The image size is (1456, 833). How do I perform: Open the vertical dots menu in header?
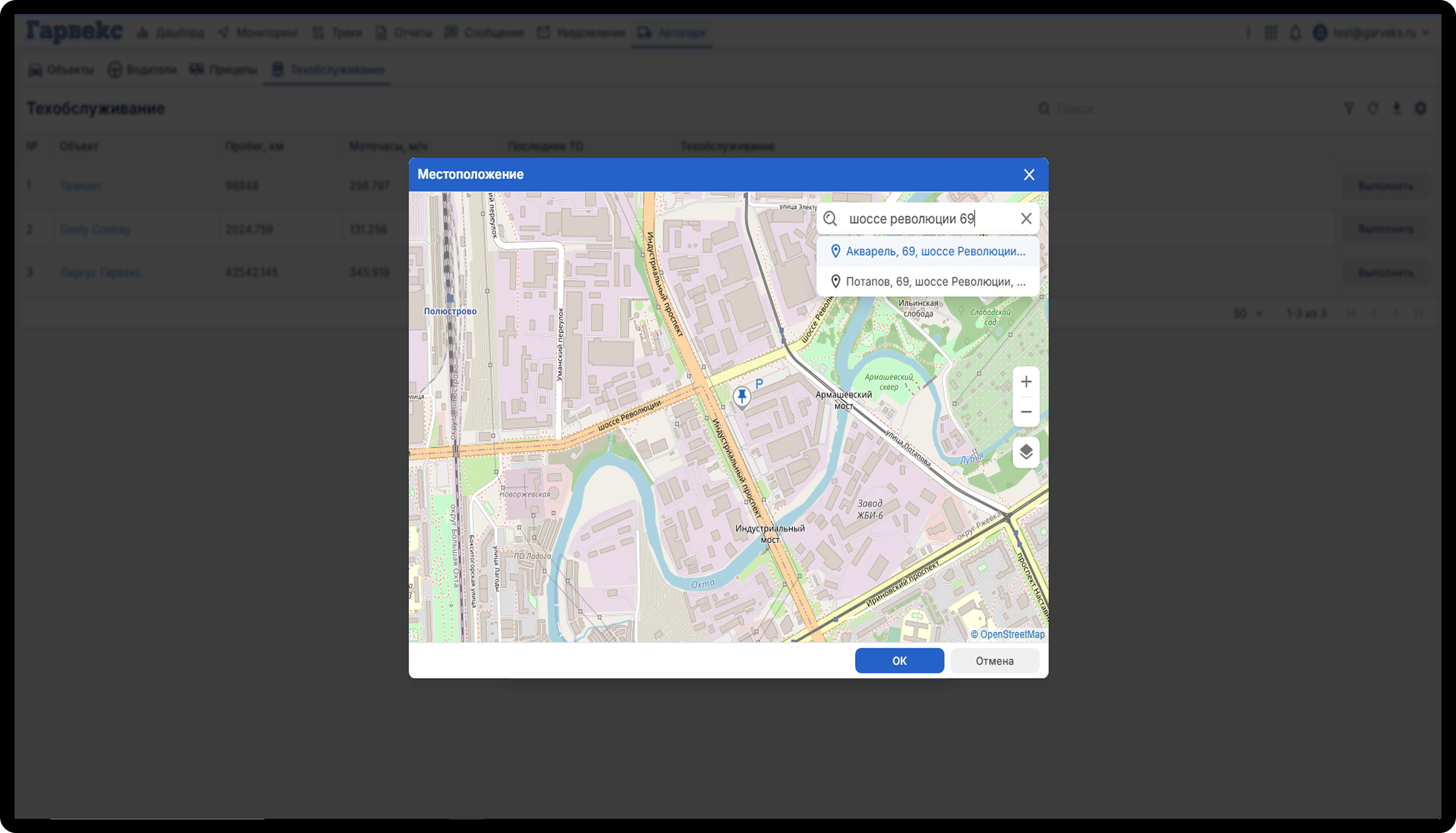(x=1248, y=32)
